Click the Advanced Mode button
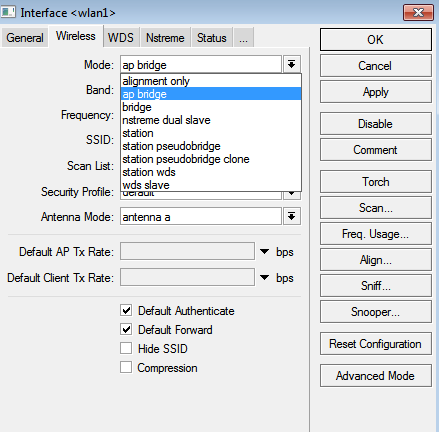The image size is (439, 432). coord(376,376)
